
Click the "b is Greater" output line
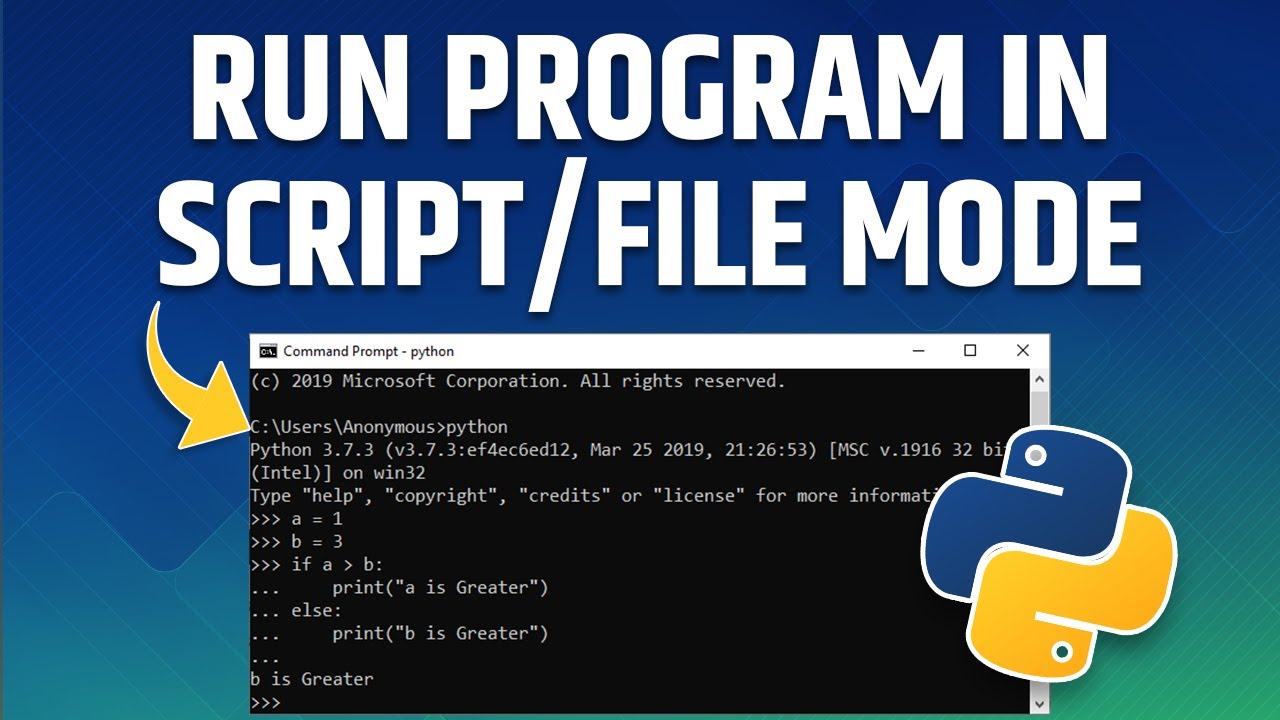312,679
